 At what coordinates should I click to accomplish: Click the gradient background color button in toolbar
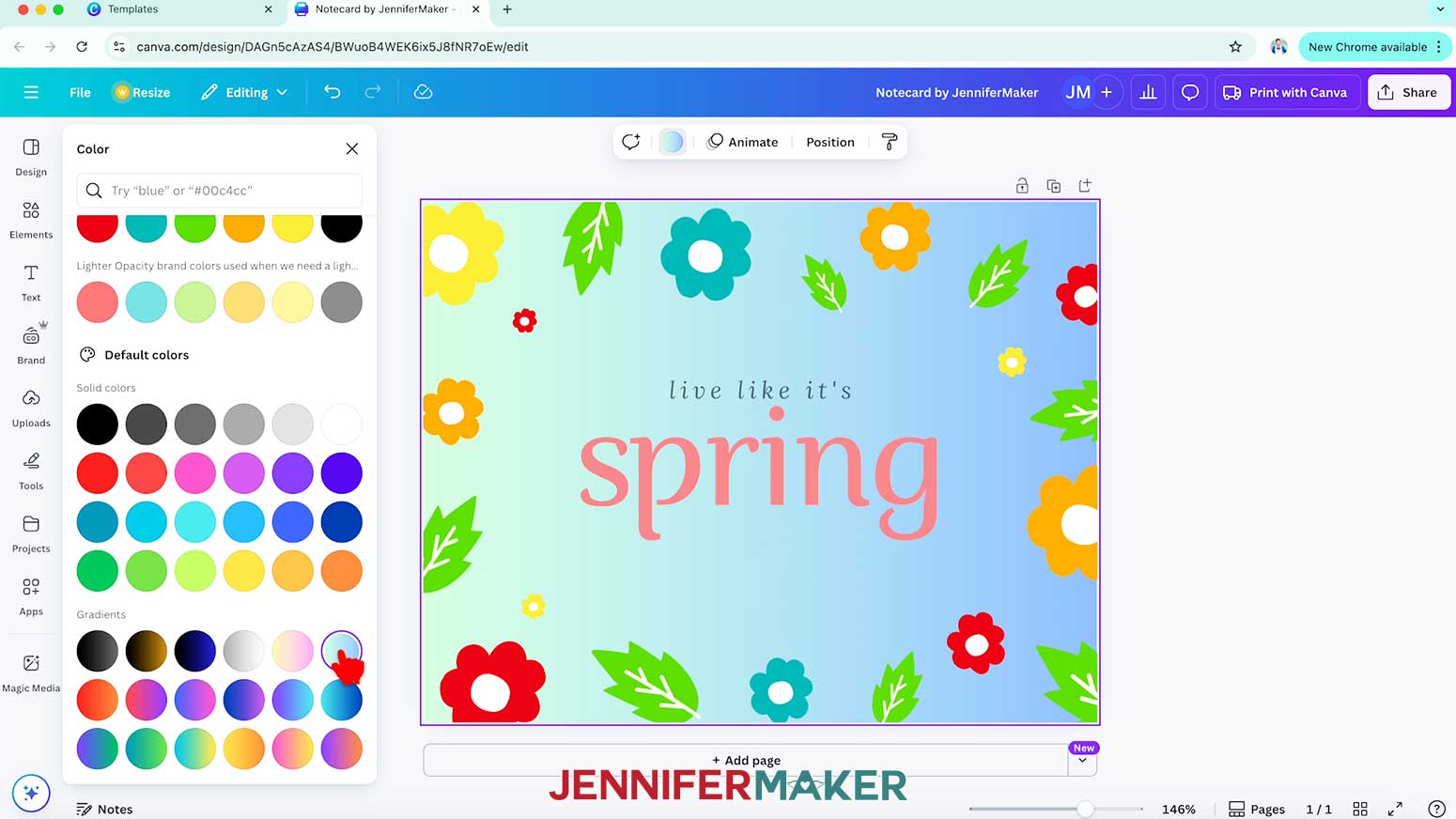(x=673, y=142)
